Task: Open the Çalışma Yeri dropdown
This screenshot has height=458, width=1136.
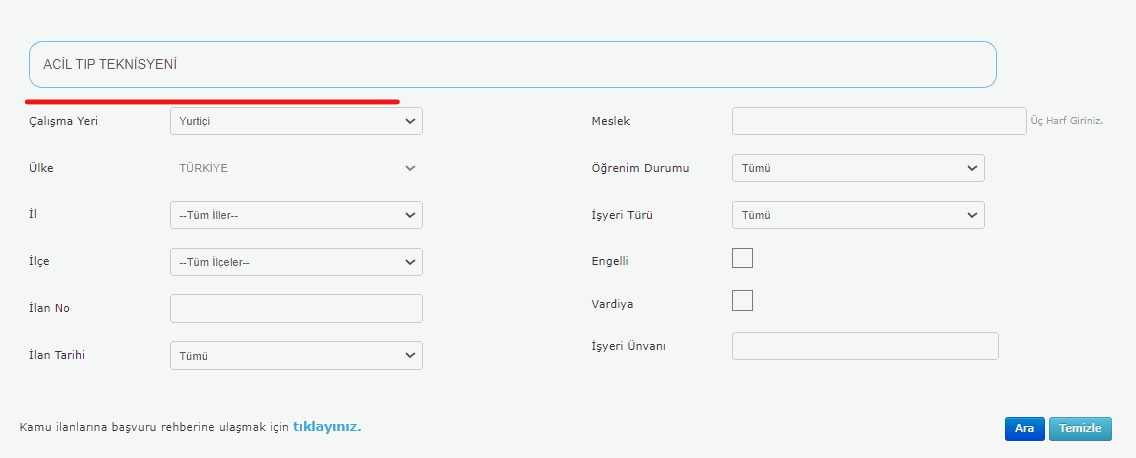Action: pyautogui.click(x=296, y=121)
